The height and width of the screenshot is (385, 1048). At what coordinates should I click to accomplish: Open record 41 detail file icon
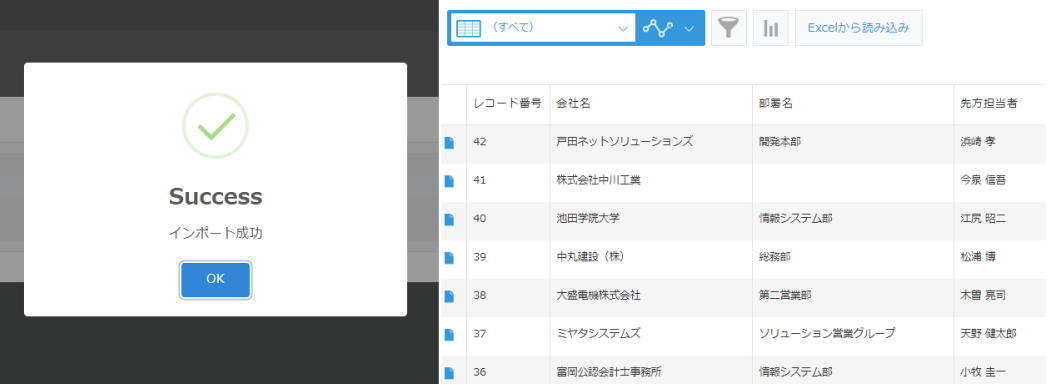pyautogui.click(x=449, y=180)
